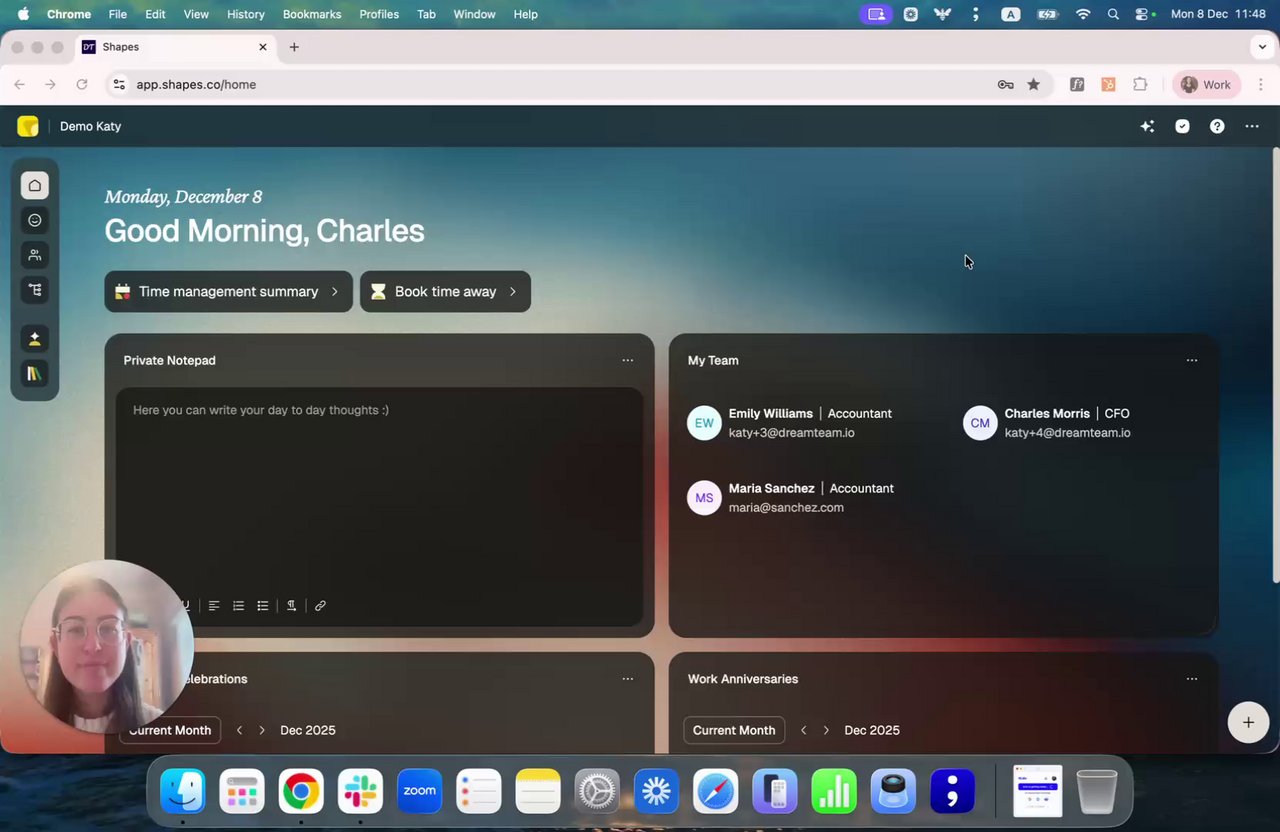Image resolution: width=1280 pixels, height=832 pixels.
Task: Open the File menu
Action: click(118, 14)
